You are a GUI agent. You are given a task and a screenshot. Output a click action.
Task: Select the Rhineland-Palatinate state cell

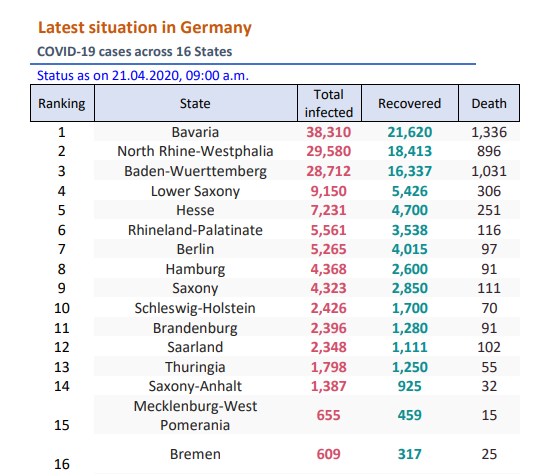(x=195, y=230)
